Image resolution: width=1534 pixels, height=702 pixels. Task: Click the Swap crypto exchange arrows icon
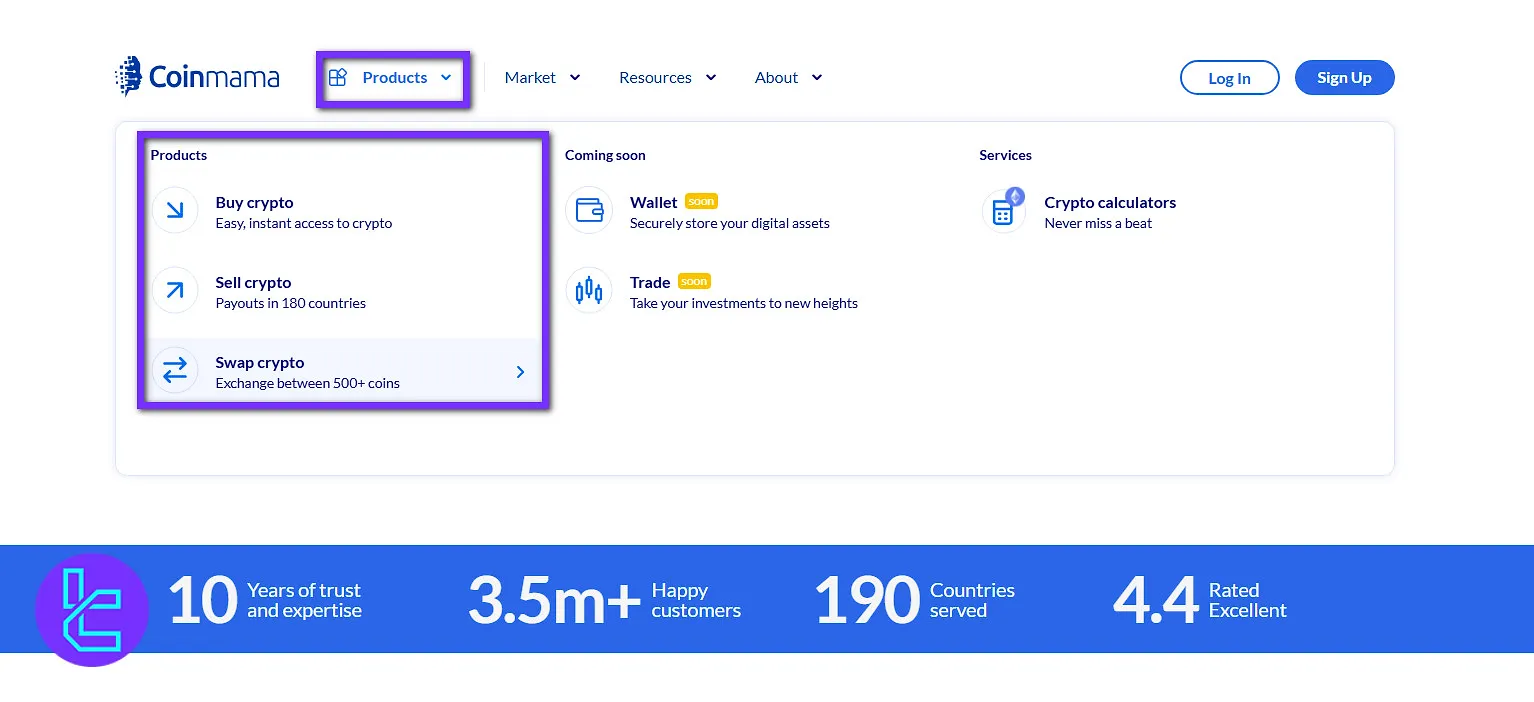click(x=175, y=370)
